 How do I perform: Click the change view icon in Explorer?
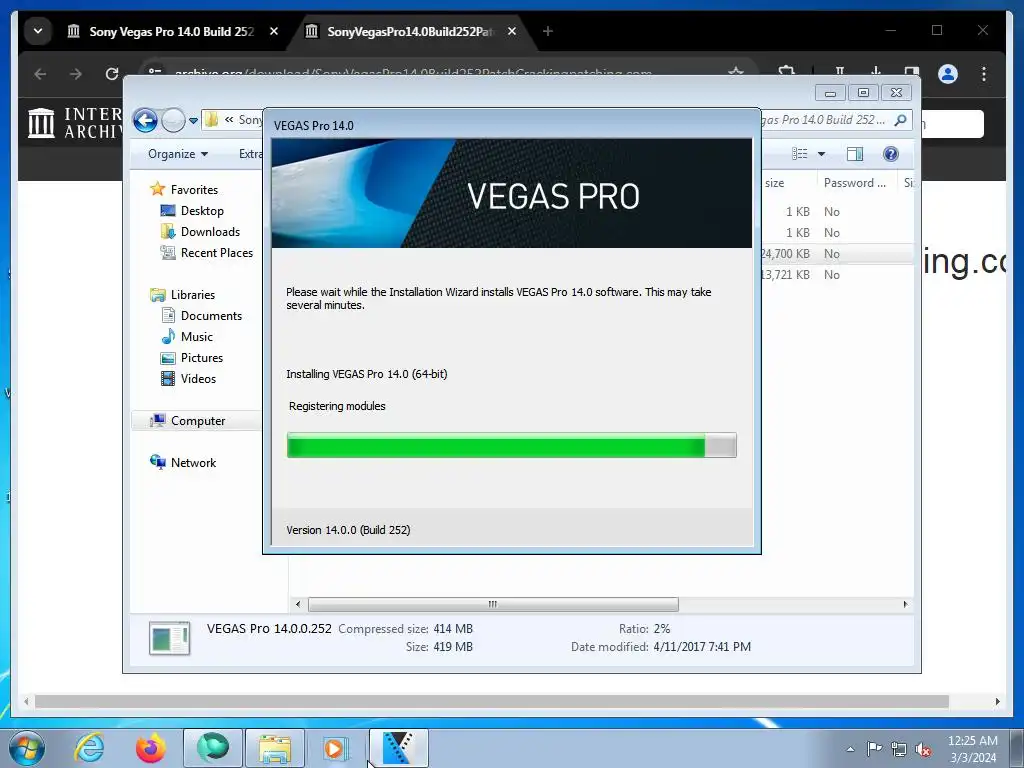(x=799, y=154)
